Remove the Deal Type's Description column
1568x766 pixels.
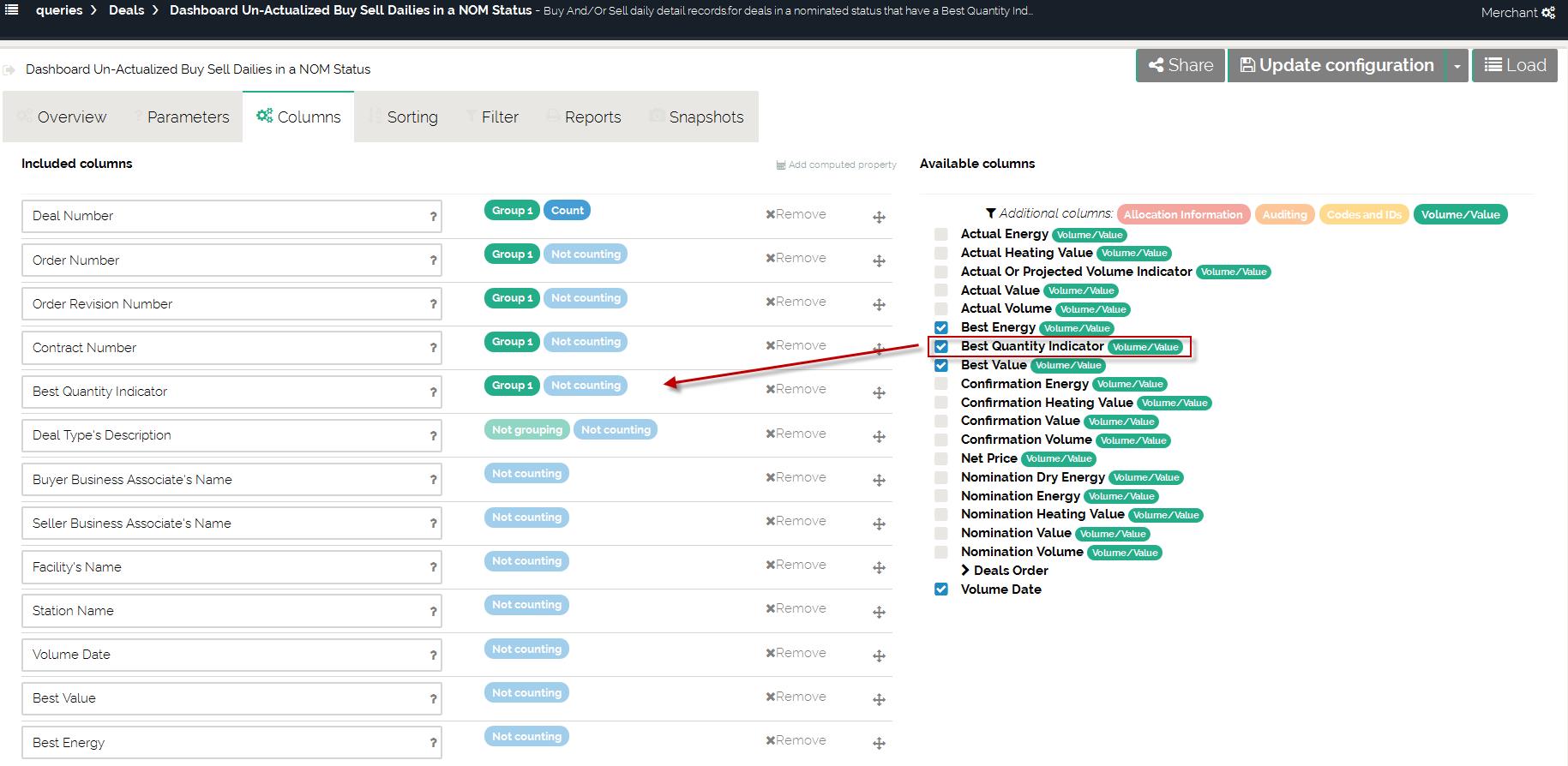pos(796,434)
